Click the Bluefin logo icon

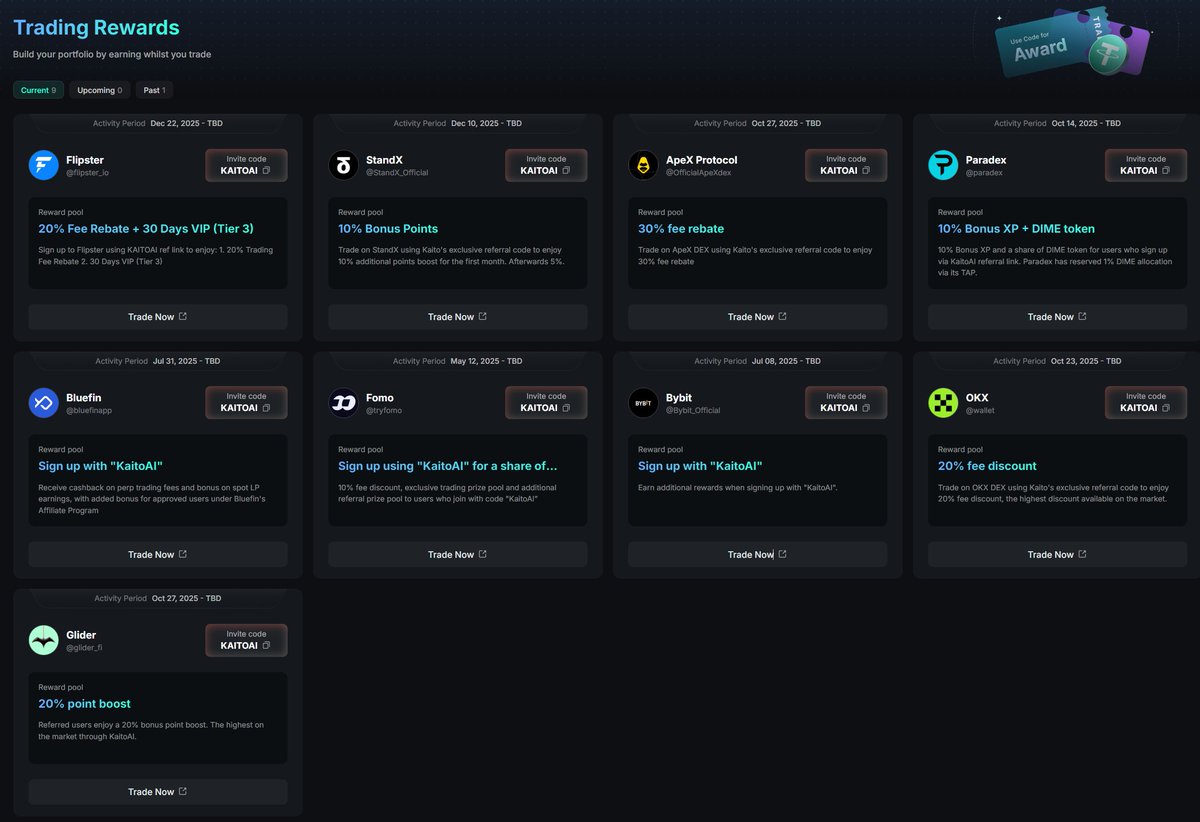[44, 402]
